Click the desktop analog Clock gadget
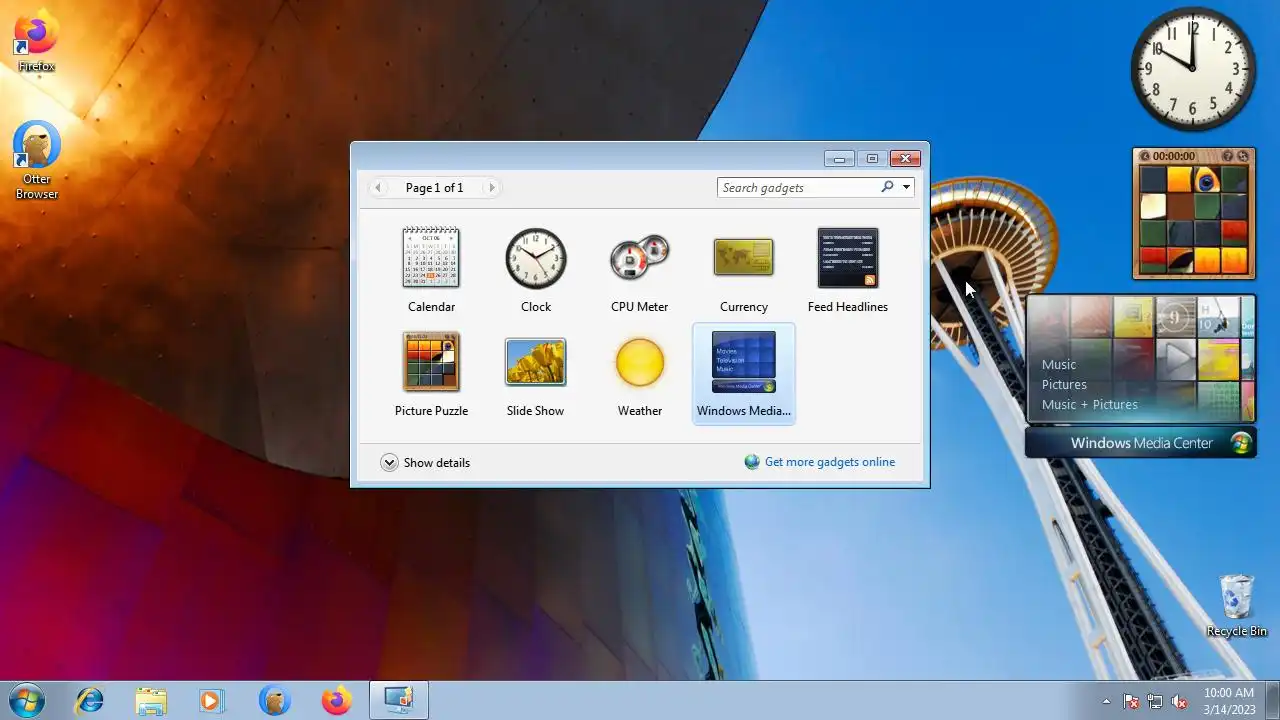Image resolution: width=1280 pixels, height=720 pixels. 1194,69
